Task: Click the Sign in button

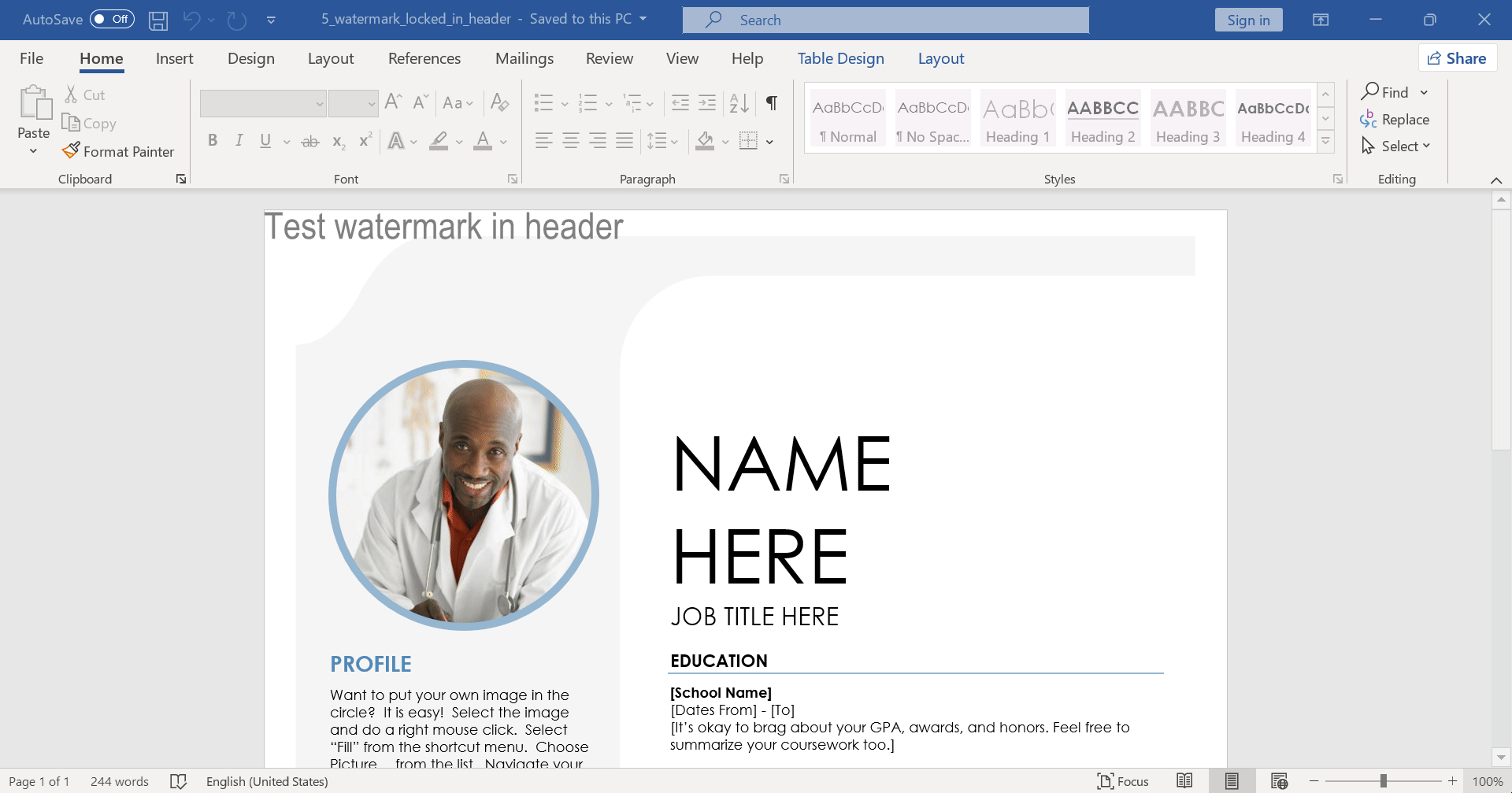Action: tap(1248, 20)
